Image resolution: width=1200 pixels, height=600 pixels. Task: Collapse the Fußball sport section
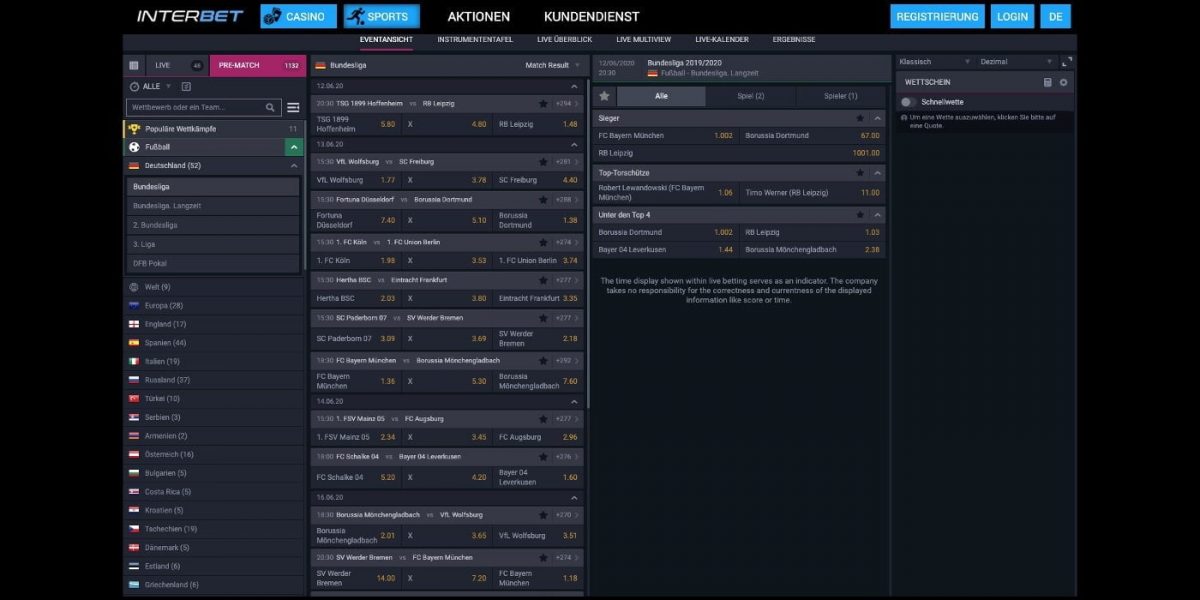[293, 147]
